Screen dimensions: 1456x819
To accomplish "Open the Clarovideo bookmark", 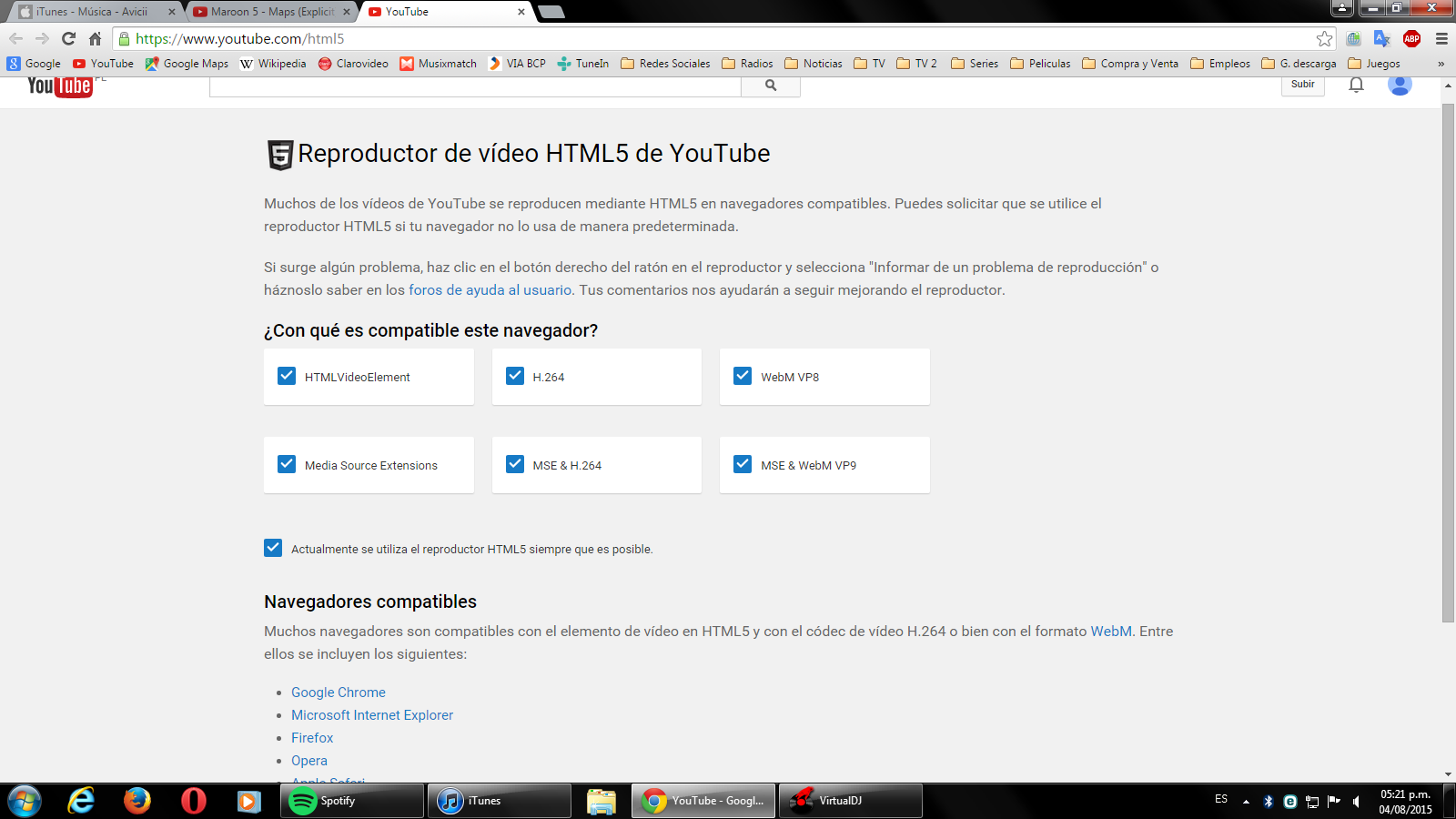I will coord(353,64).
